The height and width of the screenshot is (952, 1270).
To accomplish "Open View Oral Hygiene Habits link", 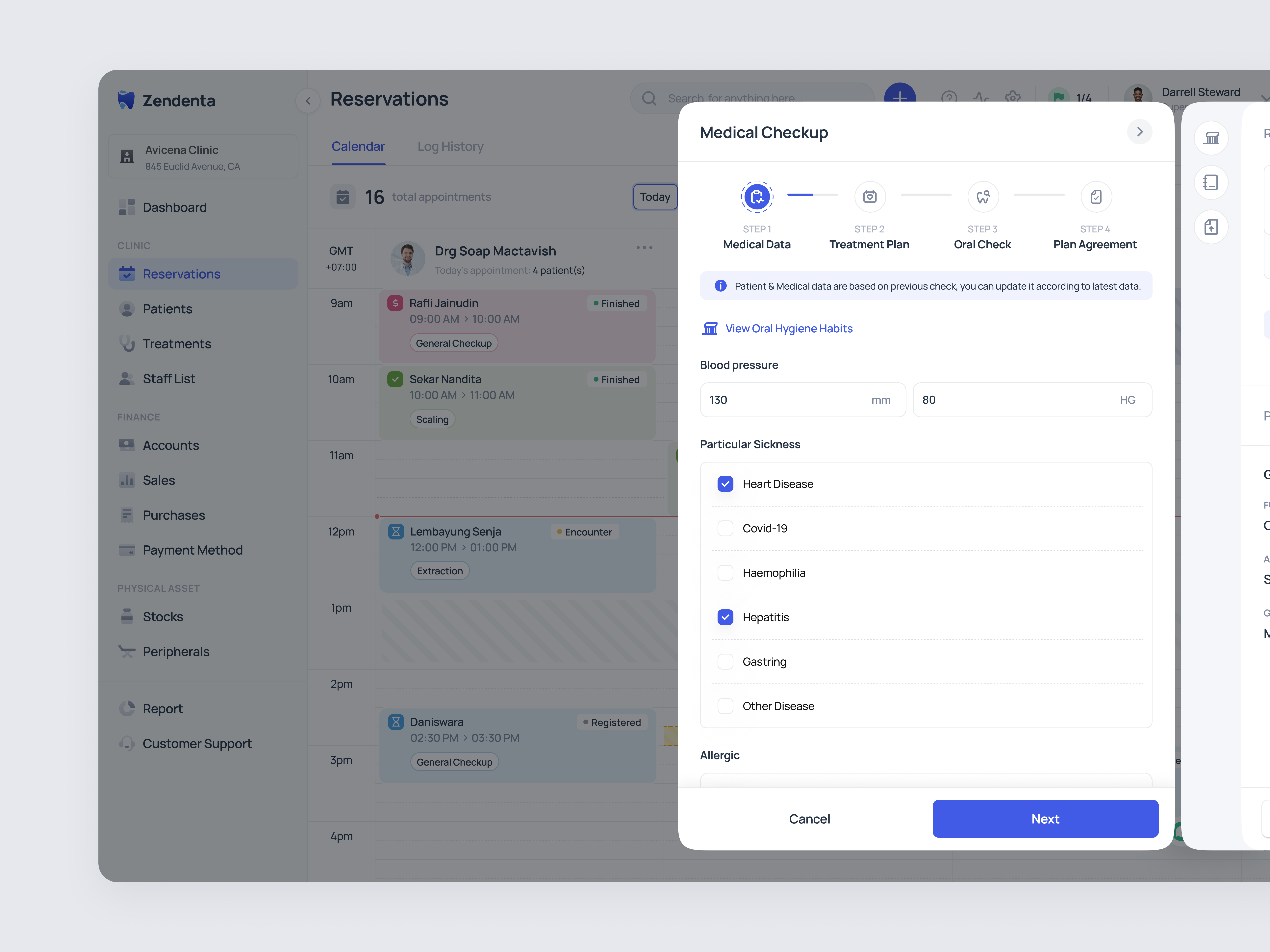I will click(788, 328).
